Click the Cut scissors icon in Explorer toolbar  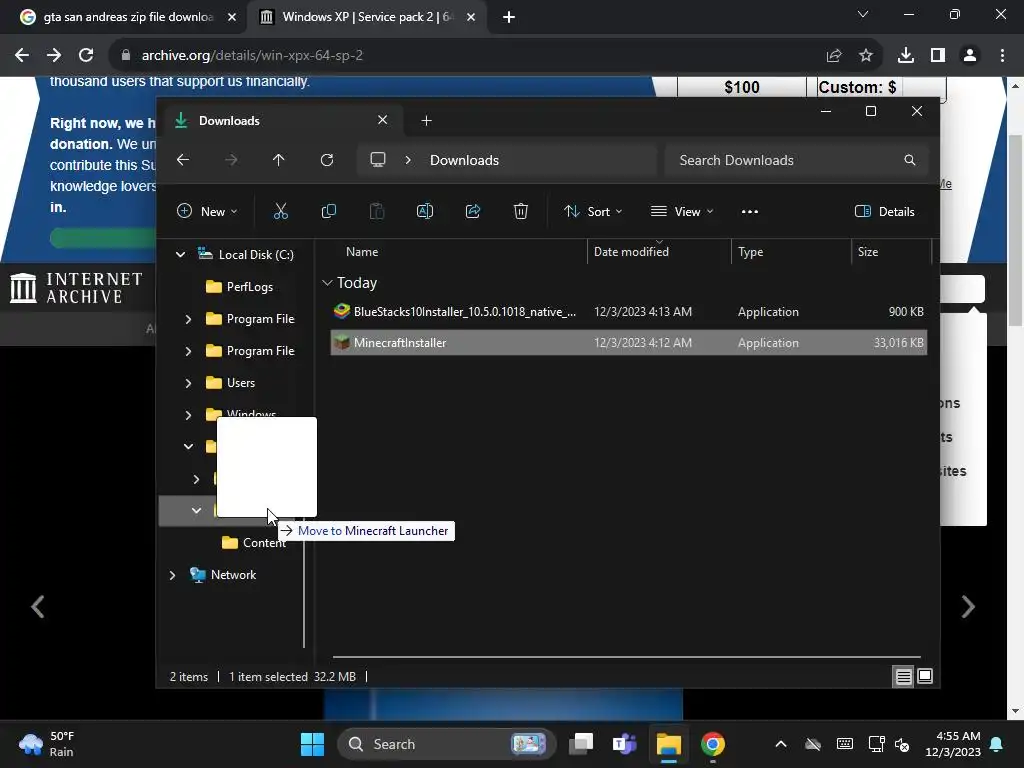[280, 212]
